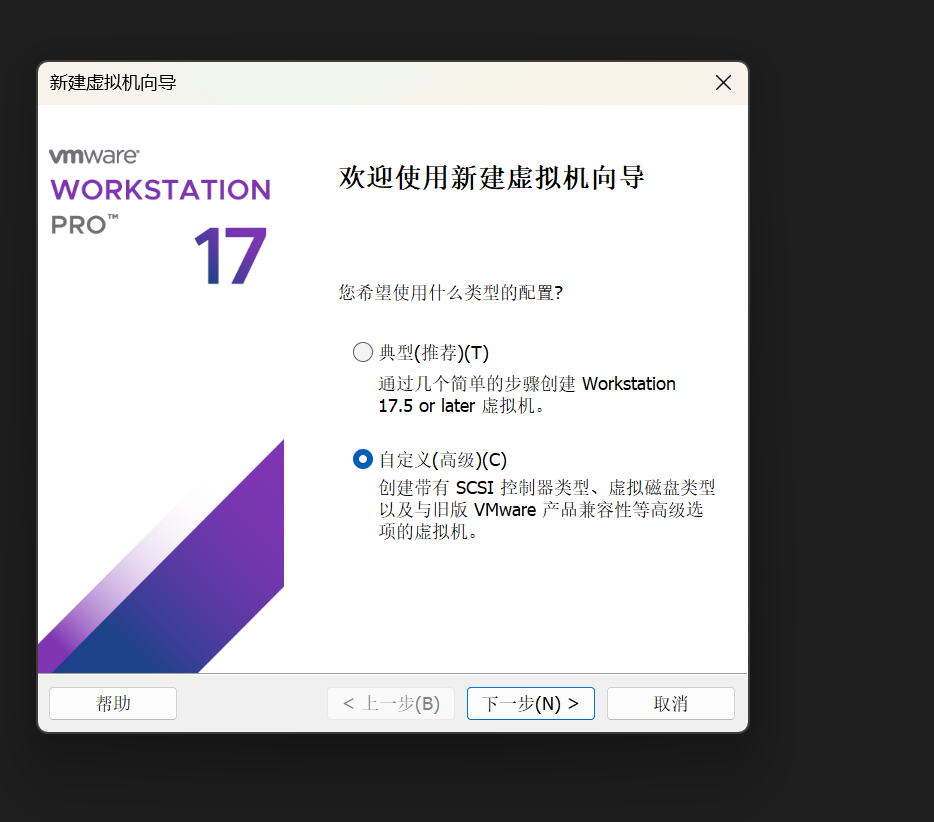
Task: Click the SCSI 控制器类型 description text
Action: (x=547, y=509)
